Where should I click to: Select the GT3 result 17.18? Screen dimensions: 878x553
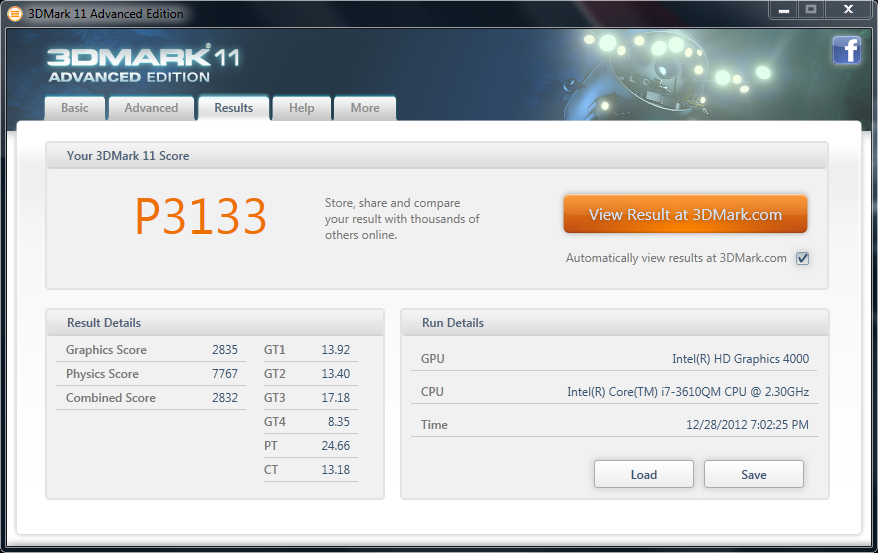coord(335,398)
